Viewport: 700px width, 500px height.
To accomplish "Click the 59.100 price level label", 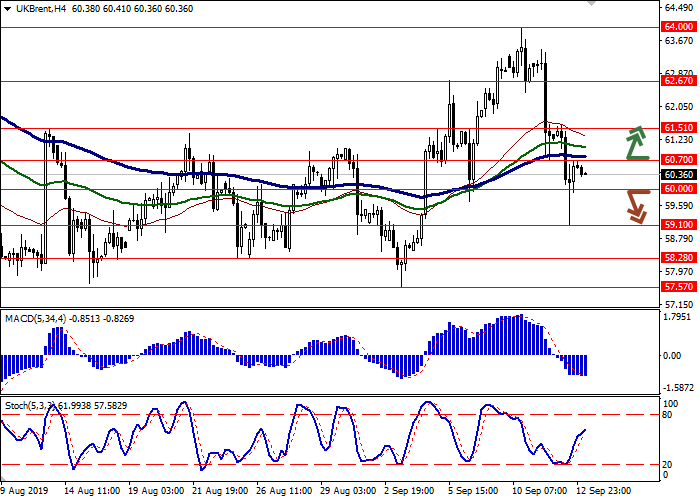I will click(x=679, y=225).
